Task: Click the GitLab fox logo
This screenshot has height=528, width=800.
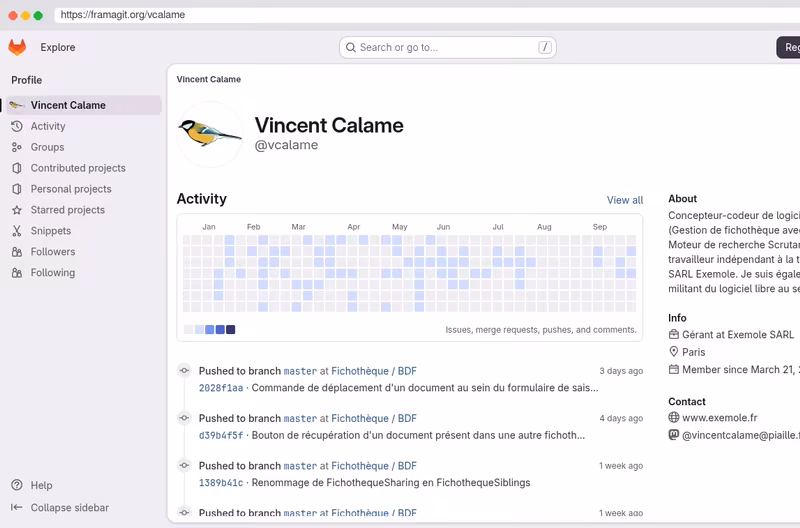Action: coord(17,47)
